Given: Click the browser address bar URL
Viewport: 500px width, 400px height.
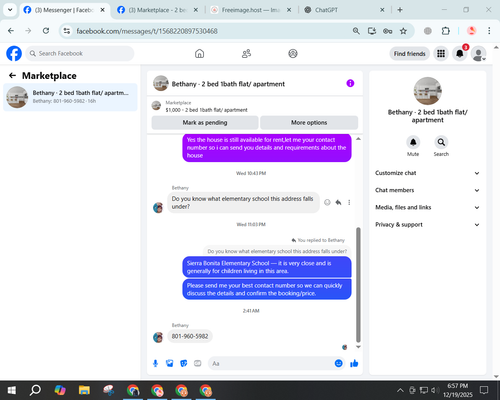Looking at the screenshot, I should coord(147,31).
